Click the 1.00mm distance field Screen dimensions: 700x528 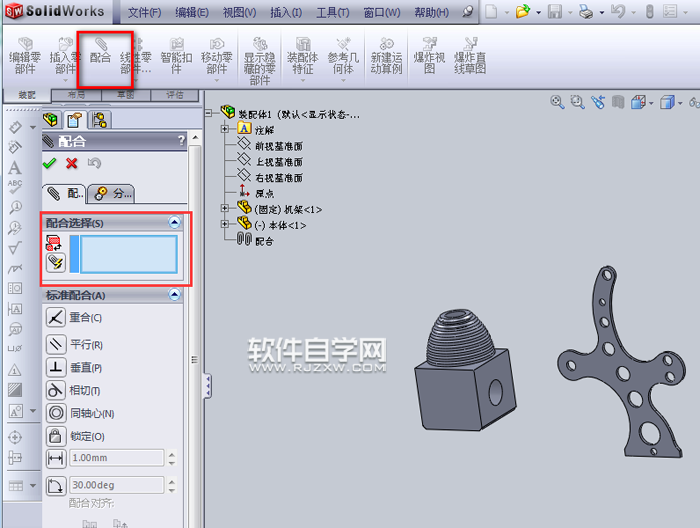coord(117,458)
